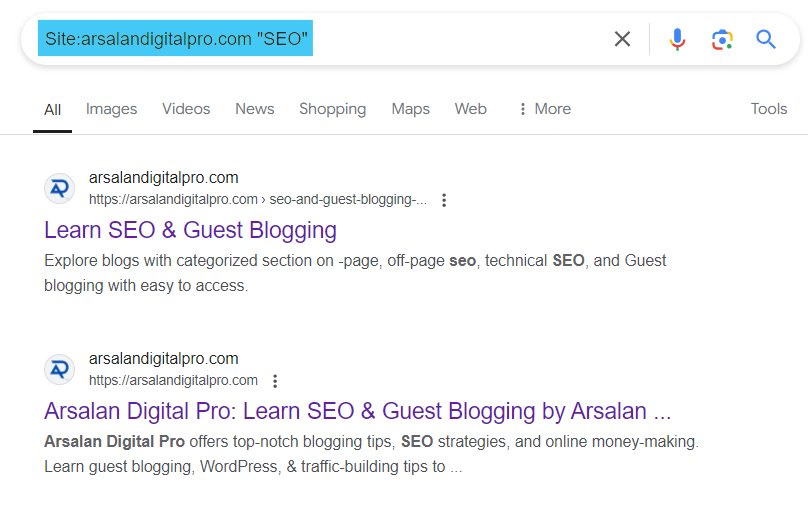Open options for the seo-and-guest-blogging result
This screenshot has width=808, height=507.
coord(444,200)
